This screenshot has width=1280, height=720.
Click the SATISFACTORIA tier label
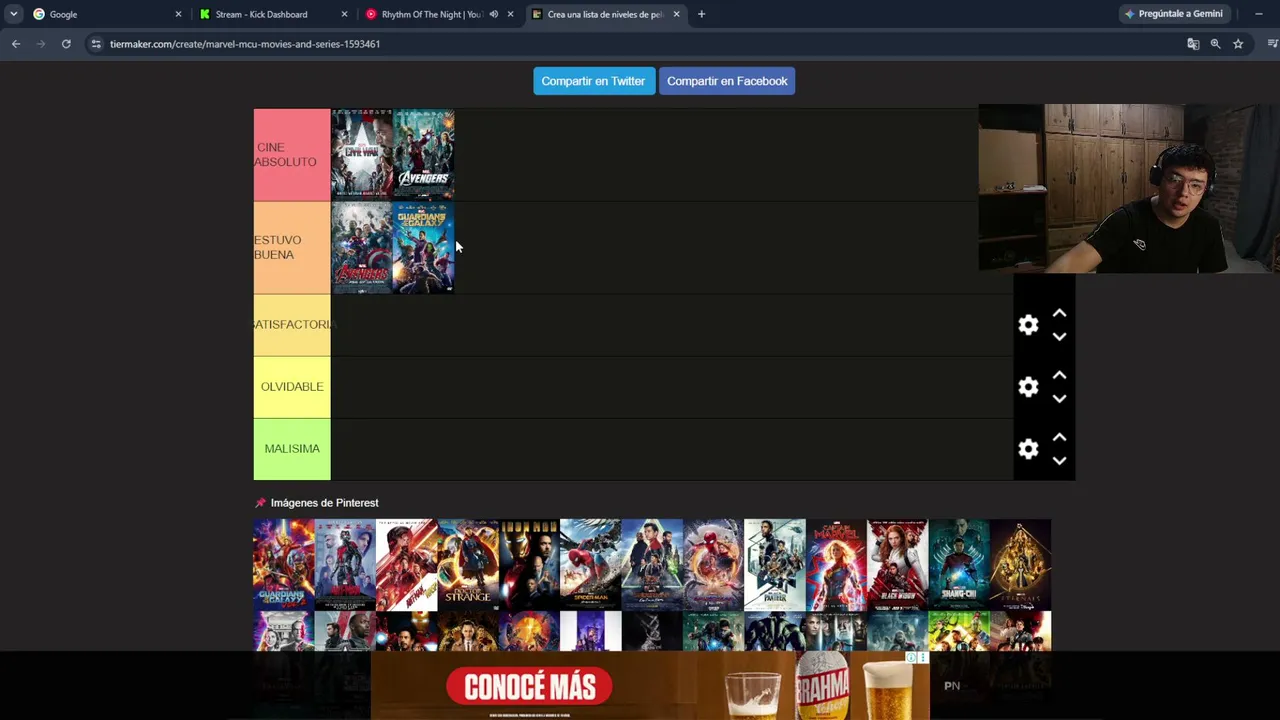pyautogui.click(x=292, y=325)
